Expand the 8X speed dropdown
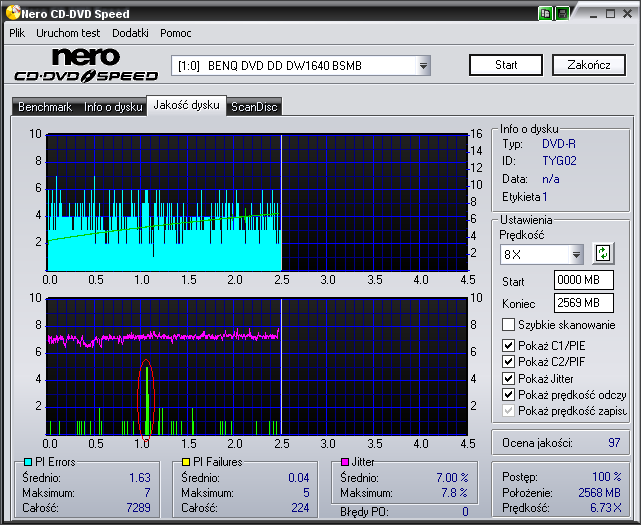641x525 pixels. (576, 255)
